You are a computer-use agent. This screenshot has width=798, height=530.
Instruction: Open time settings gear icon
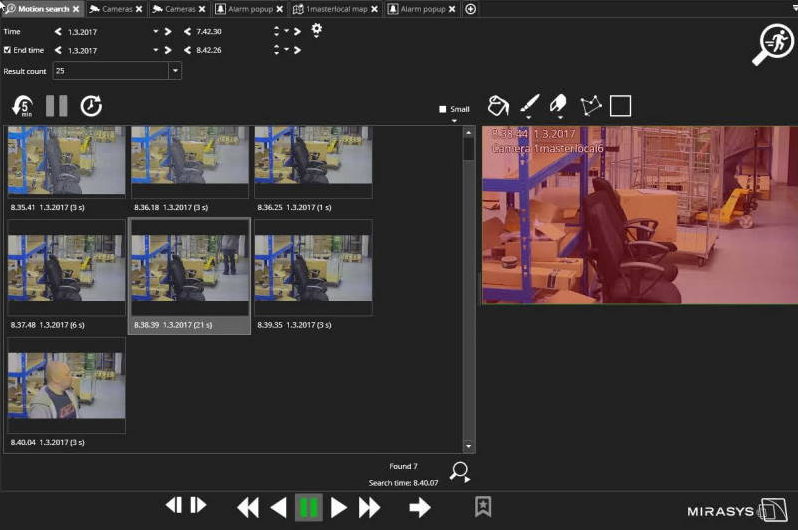(317, 30)
